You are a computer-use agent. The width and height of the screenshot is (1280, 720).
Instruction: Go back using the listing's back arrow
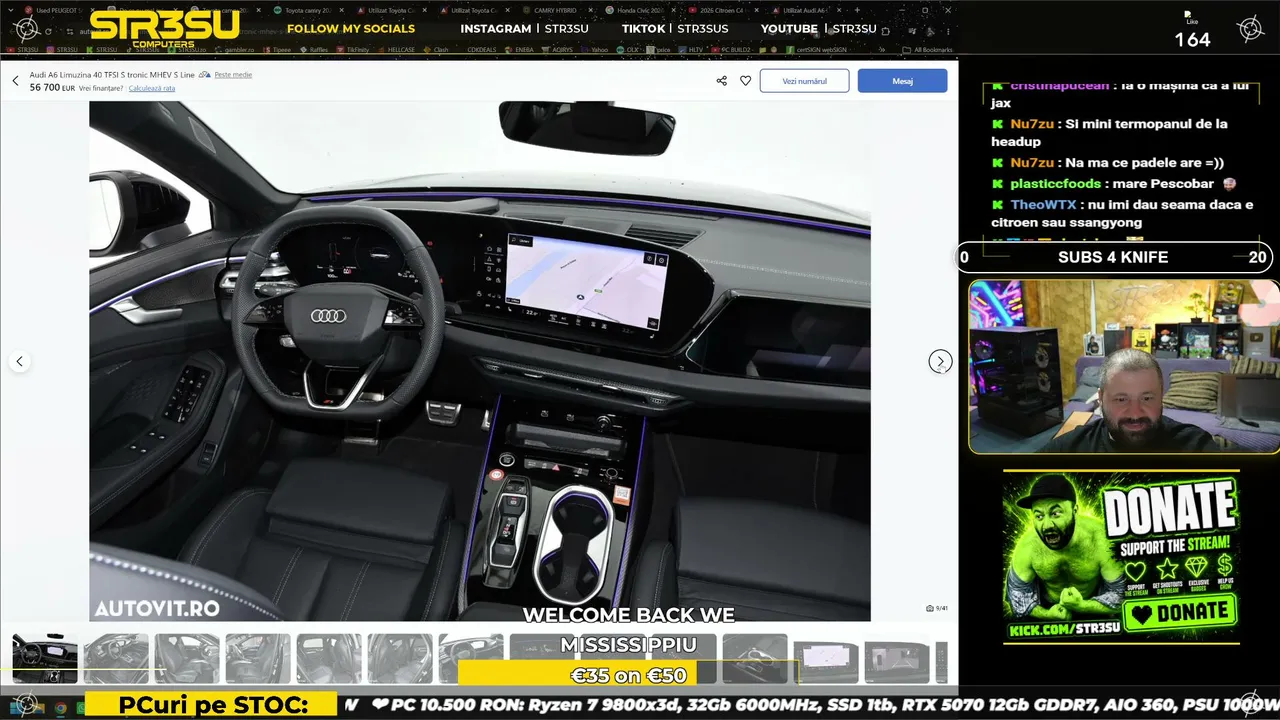point(15,81)
